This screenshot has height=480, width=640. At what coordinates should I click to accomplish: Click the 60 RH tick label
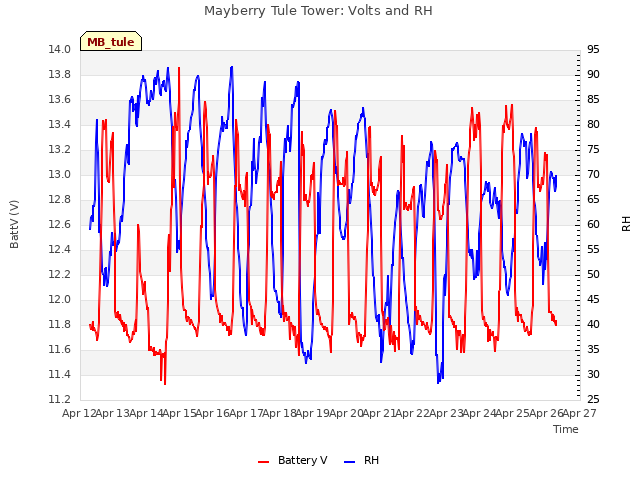click(593, 225)
